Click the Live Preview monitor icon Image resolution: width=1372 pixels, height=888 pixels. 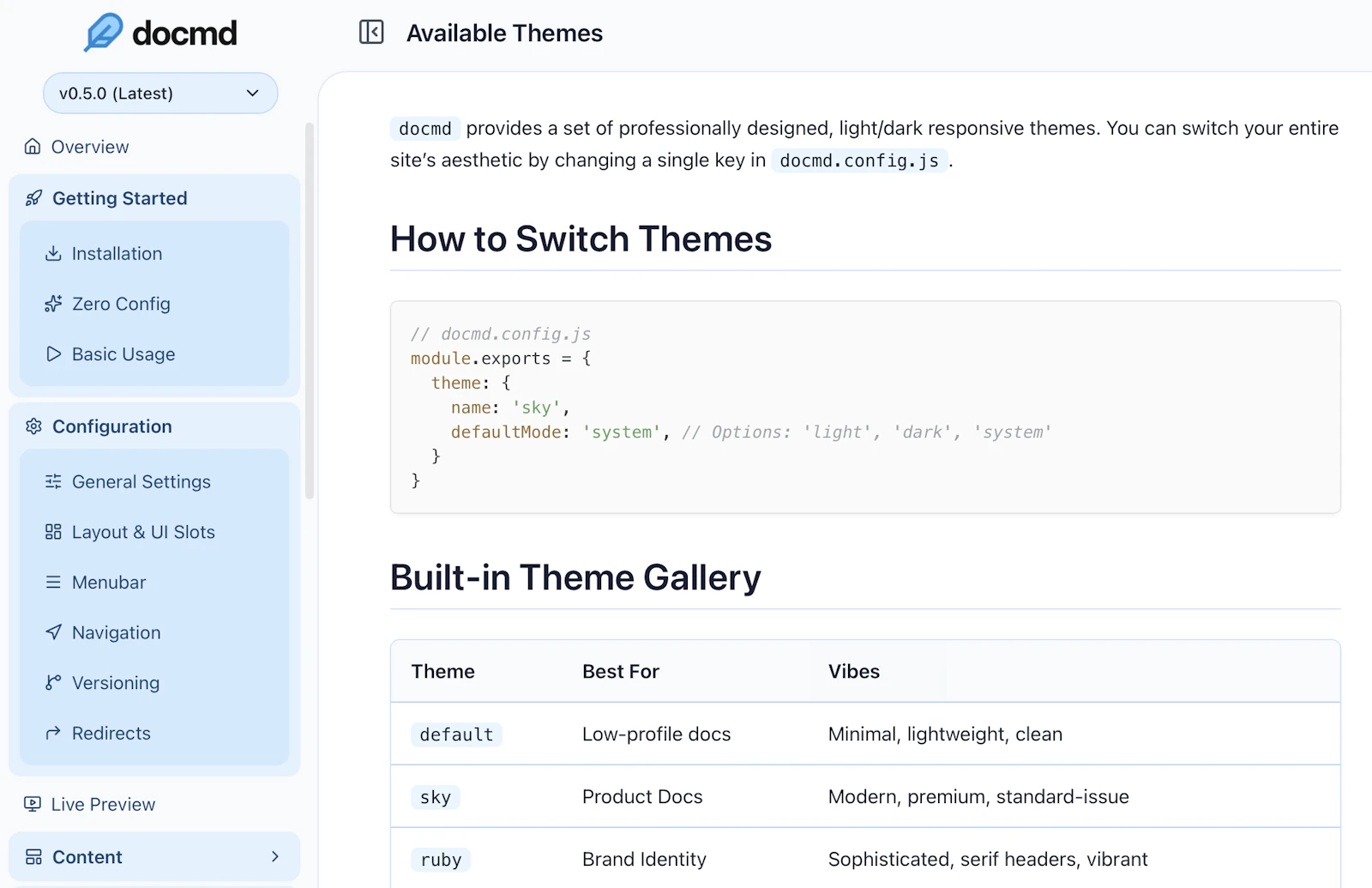point(33,804)
